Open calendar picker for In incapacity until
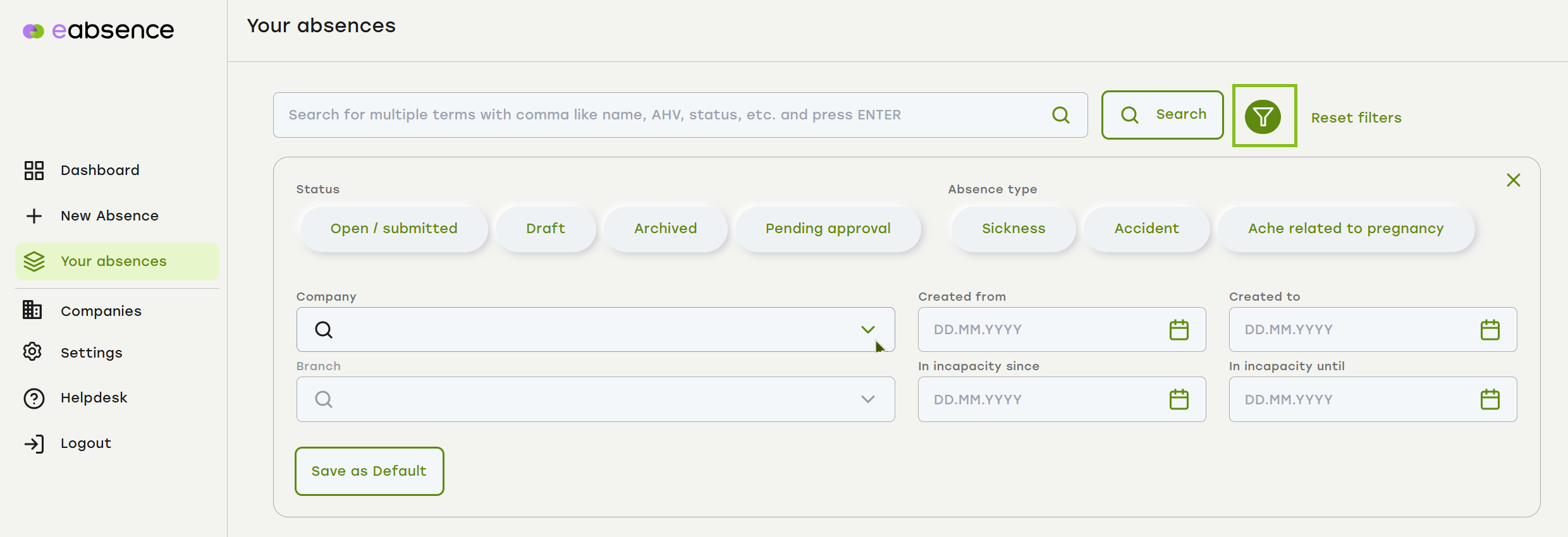 pos(1490,399)
